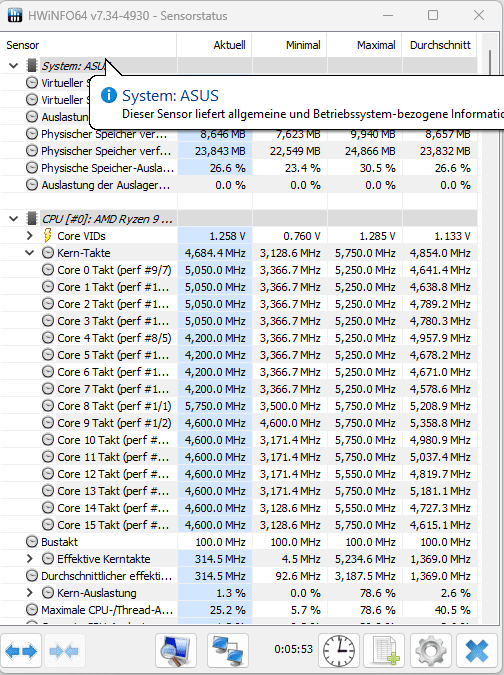Collapse the CPU AMD Ryzen 9 group
The height and width of the screenshot is (675, 504).
(x=14, y=219)
